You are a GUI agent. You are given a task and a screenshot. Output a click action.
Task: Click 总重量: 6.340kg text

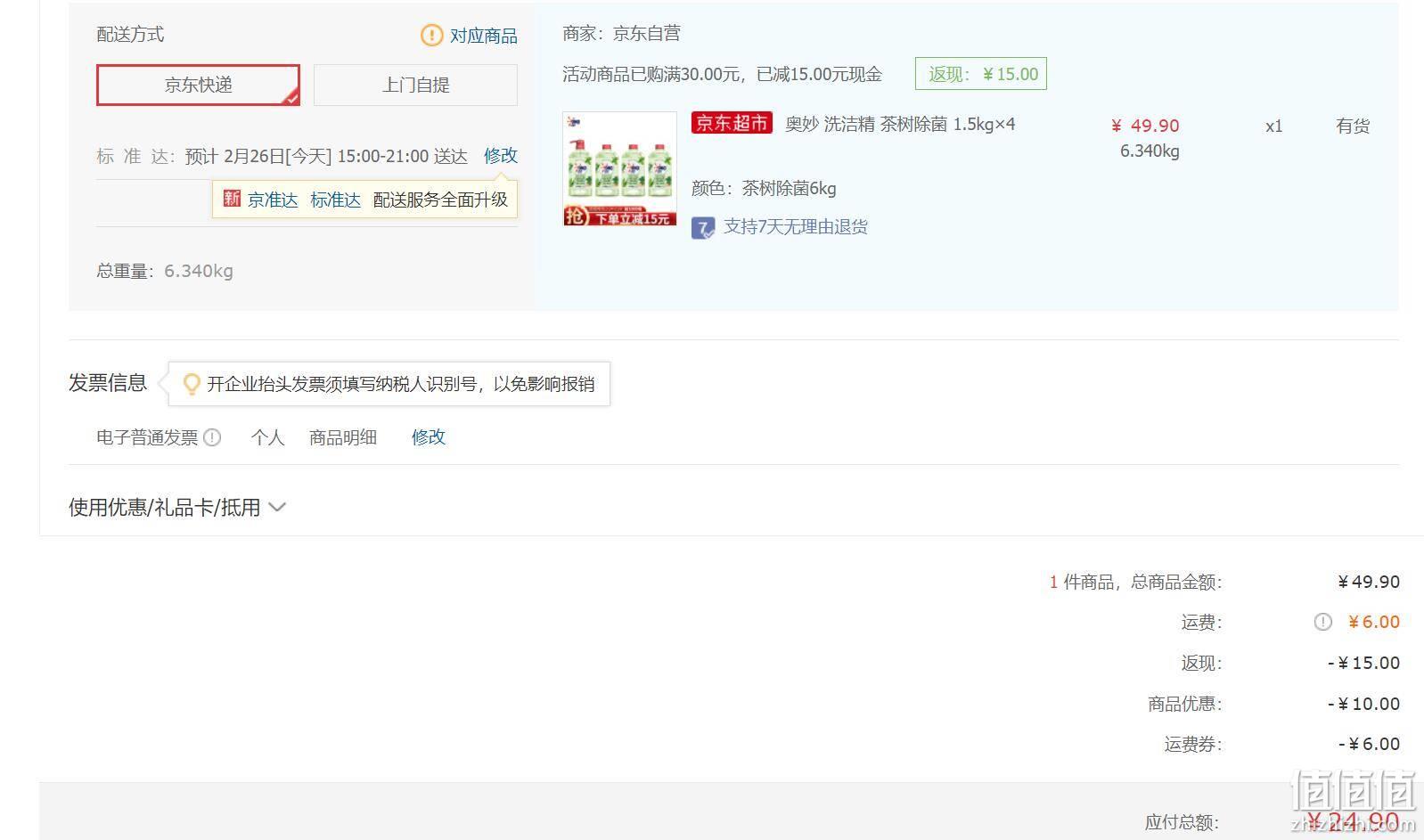[165, 271]
